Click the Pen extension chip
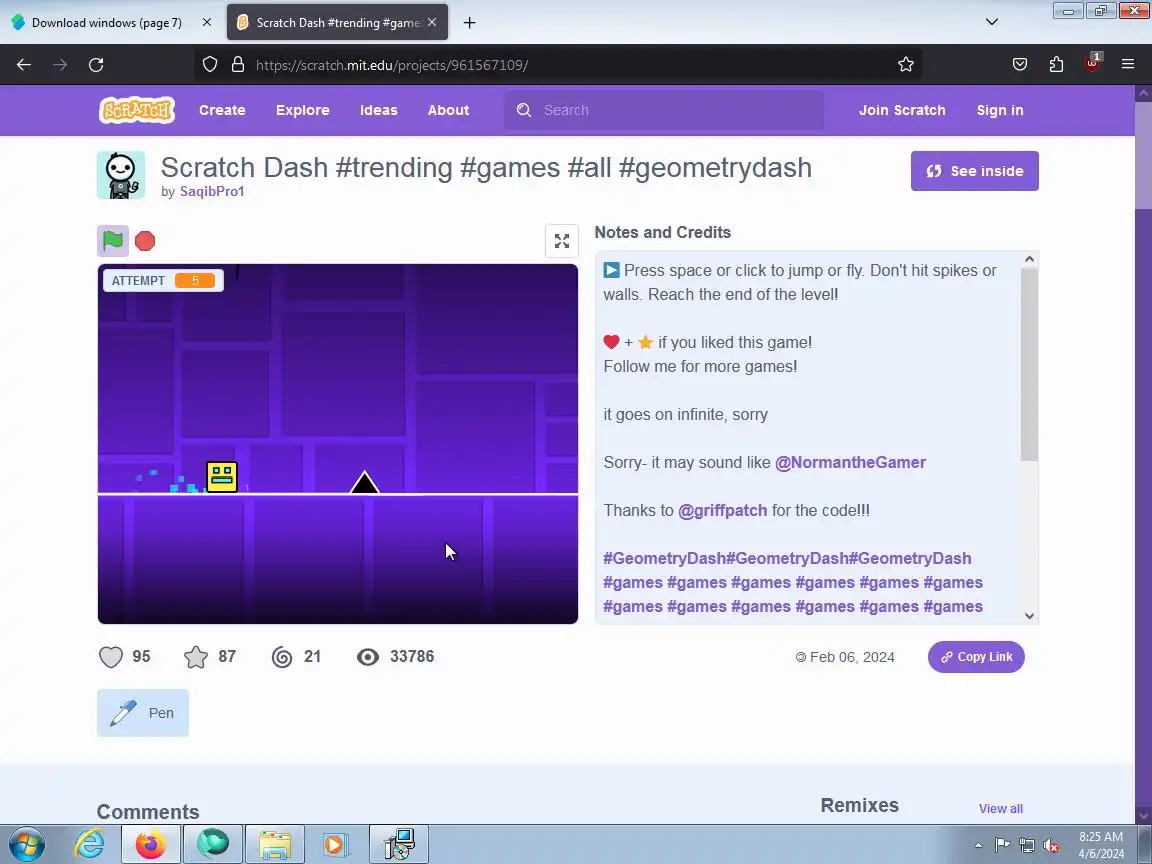 pyautogui.click(x=143, y=713)
